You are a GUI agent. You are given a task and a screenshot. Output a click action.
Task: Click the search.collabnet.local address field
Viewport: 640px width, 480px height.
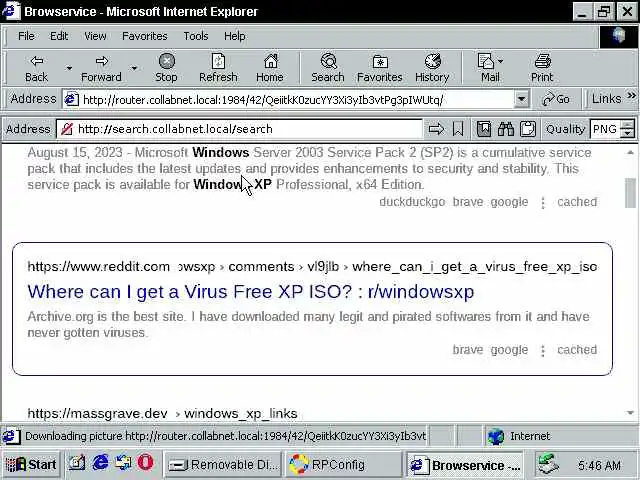[x=248, y=129]
